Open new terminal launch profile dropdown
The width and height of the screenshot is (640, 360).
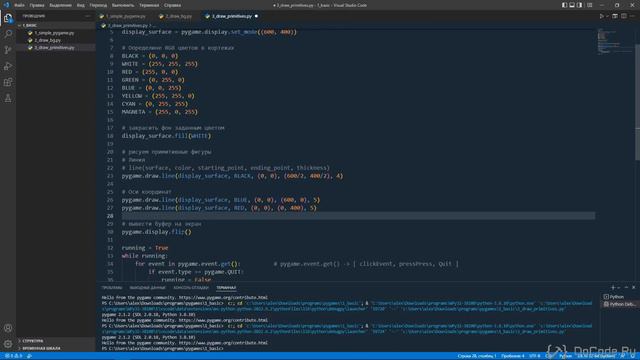tap(618, 288)
